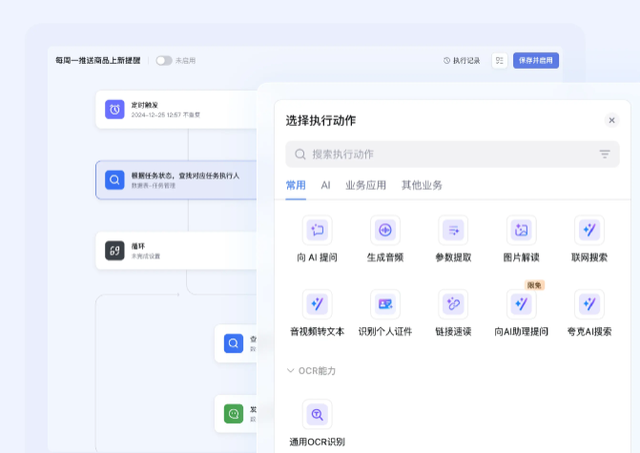Click the 搜索执行动作 search field
640x453 pixels.
[452, 154]
